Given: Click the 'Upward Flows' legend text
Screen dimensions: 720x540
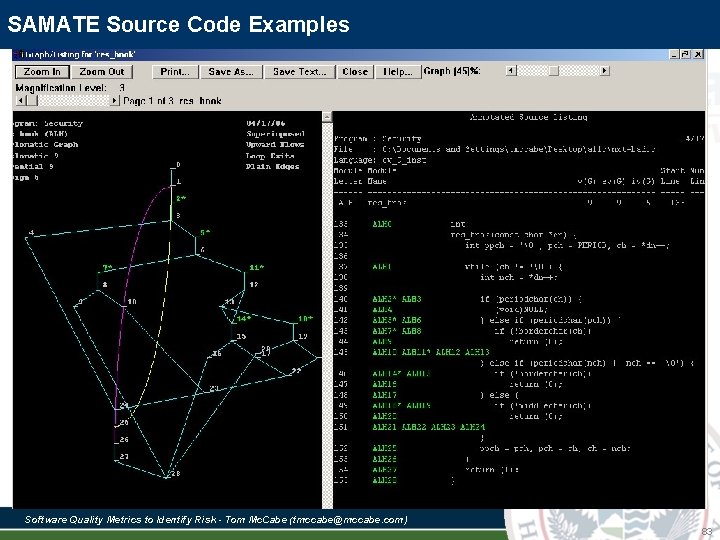Looking at the screenshot, I should [275, 145].
